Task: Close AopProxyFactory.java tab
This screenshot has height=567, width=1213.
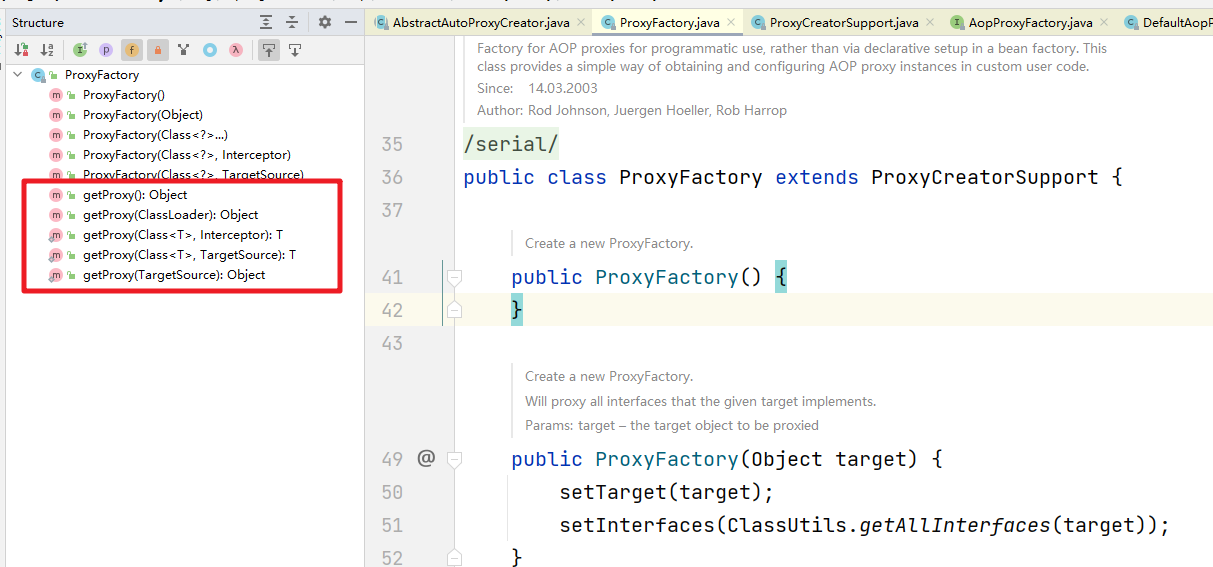Action: tap(1103, 22)
